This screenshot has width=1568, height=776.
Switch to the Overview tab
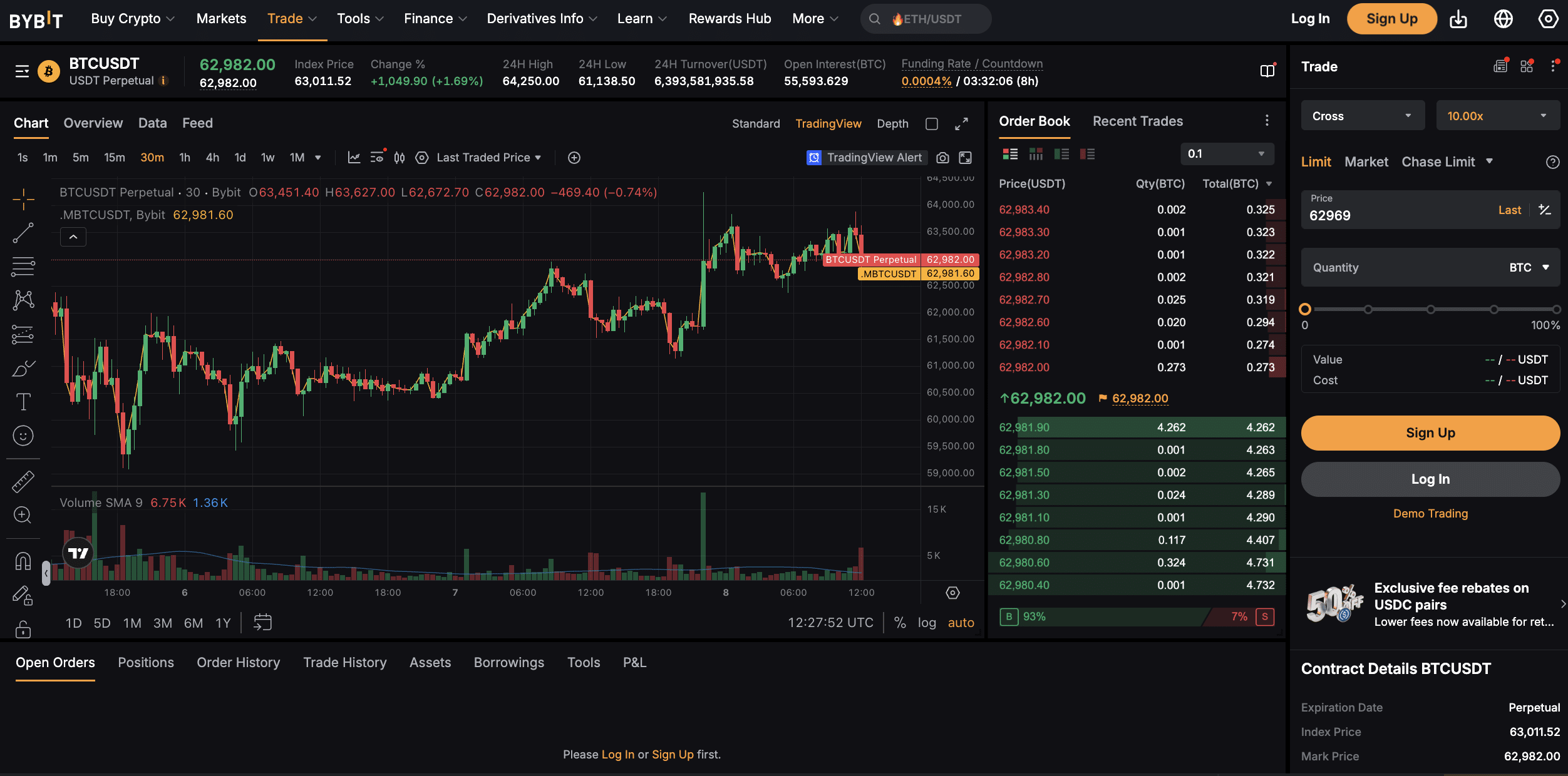click(x=93, y=123)
